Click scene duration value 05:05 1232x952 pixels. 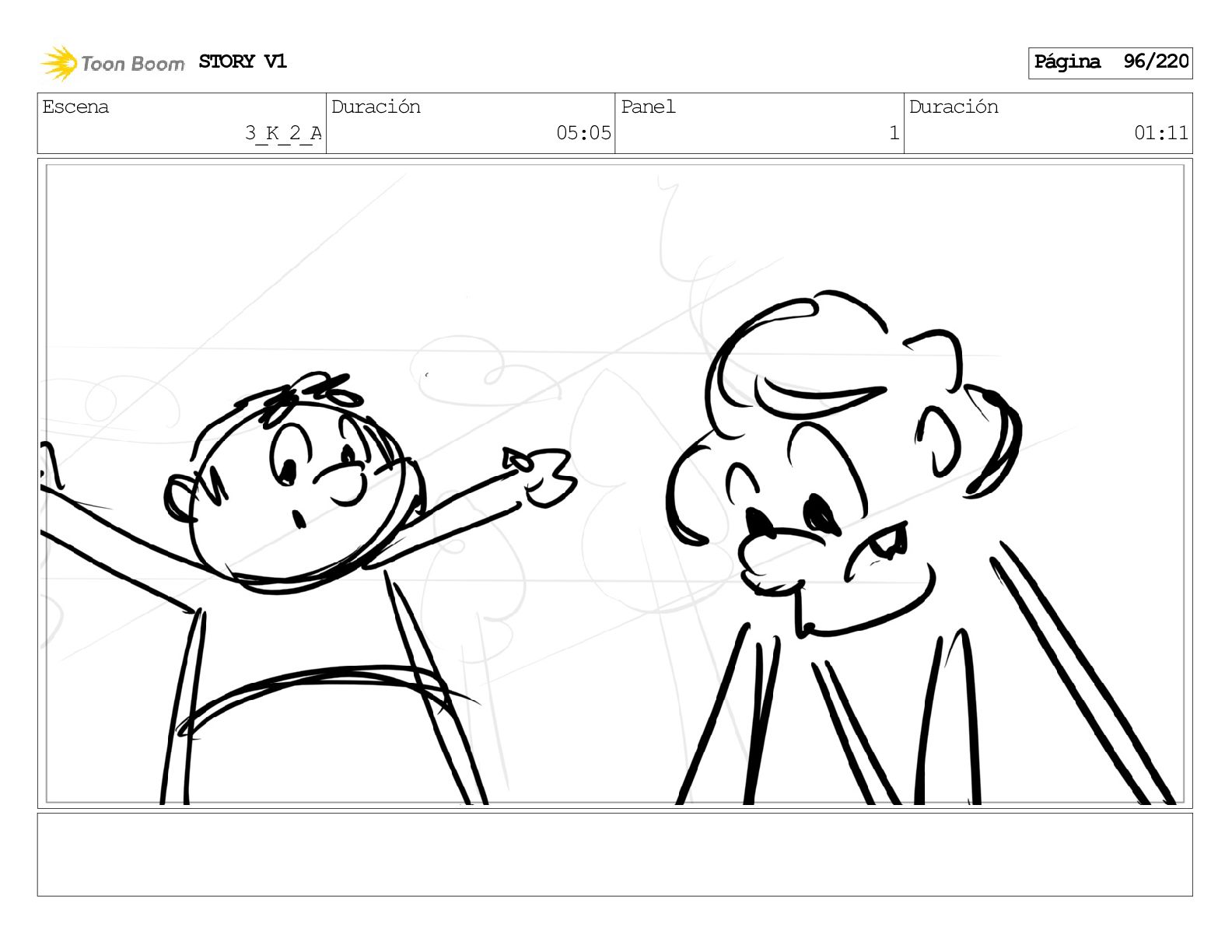[x=583, y=133]
